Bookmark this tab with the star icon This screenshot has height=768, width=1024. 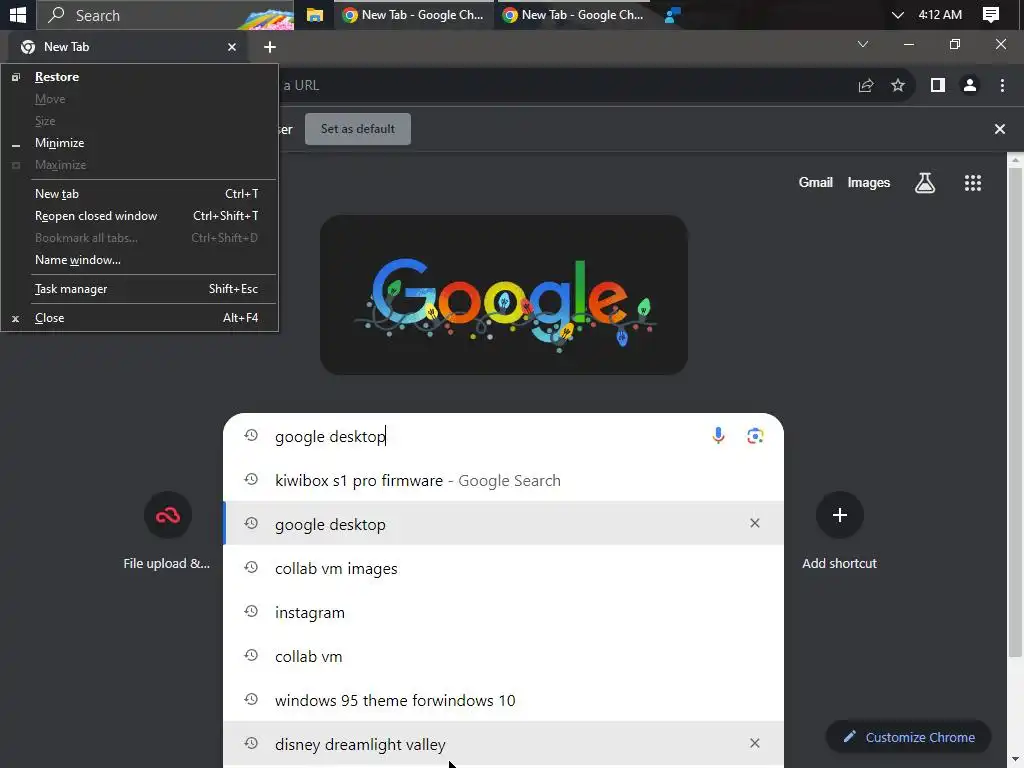pos(898,85)
